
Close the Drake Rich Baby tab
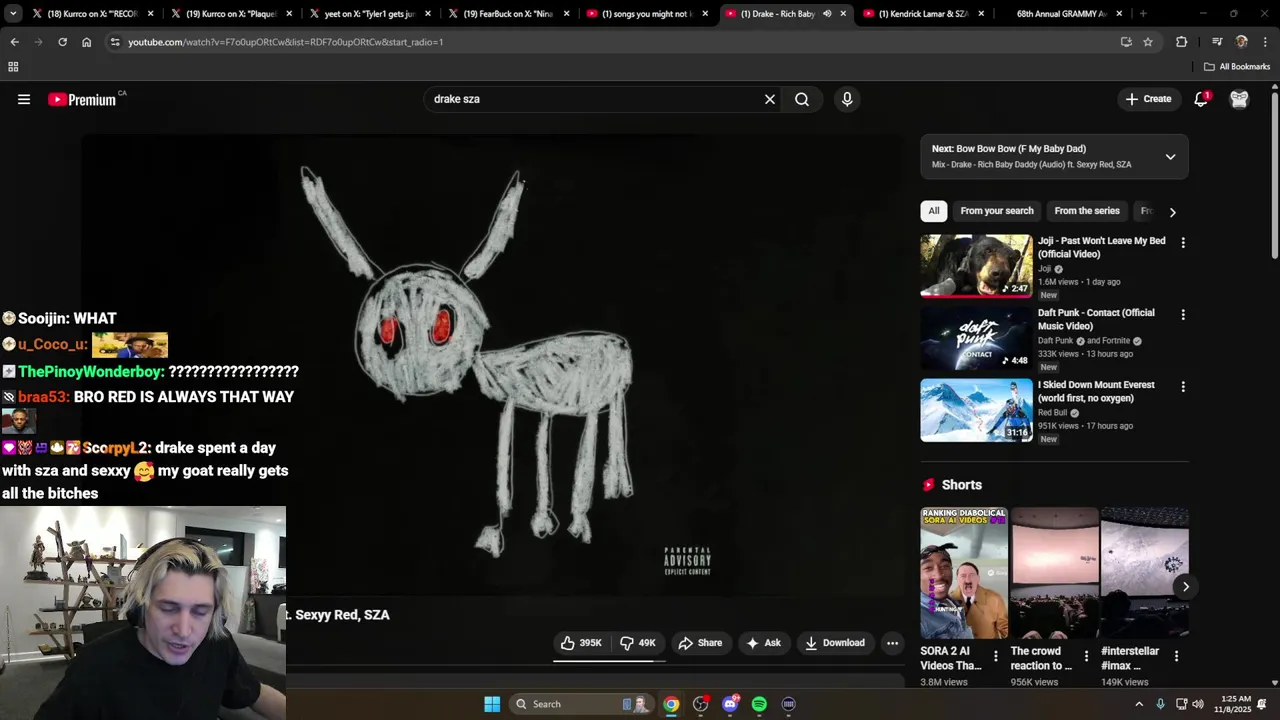coord(843,14)
